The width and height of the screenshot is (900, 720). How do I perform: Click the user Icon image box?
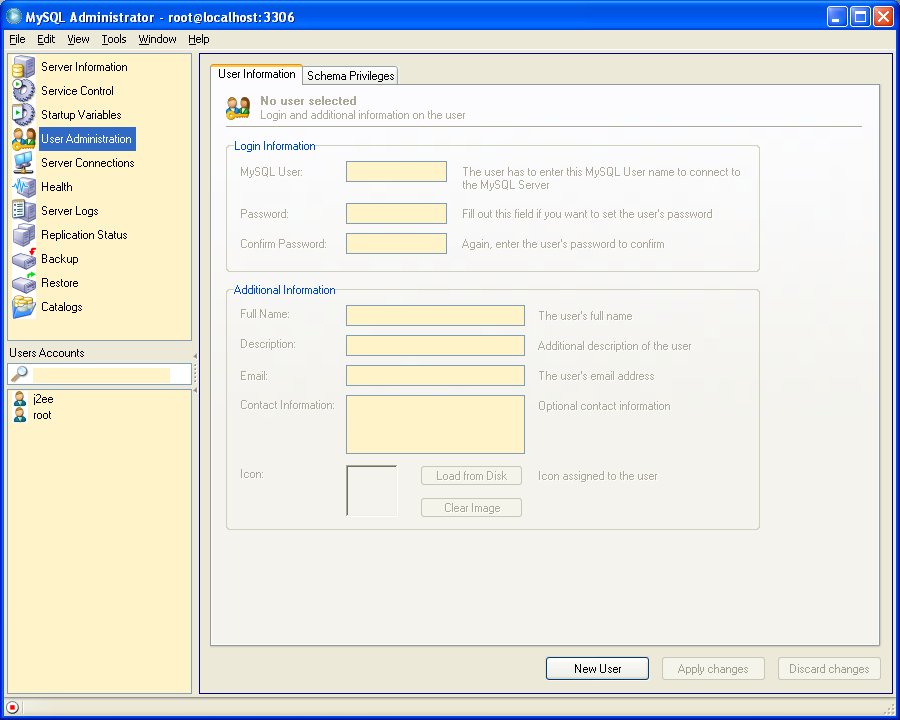(371, 491)
